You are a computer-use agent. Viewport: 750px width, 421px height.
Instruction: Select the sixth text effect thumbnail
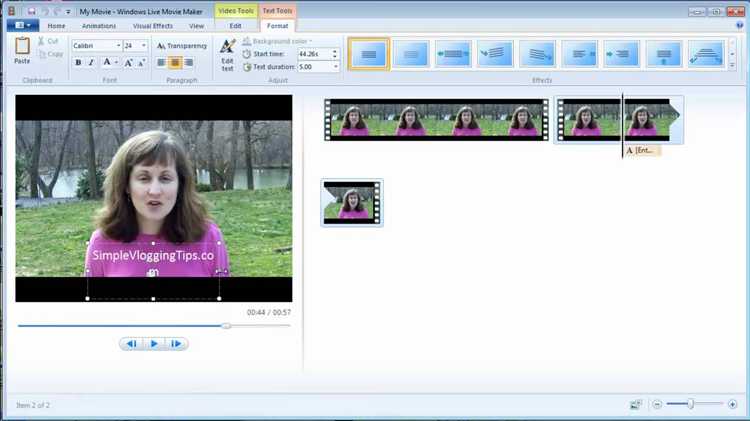pyautogui.click(x=579, y=54)
